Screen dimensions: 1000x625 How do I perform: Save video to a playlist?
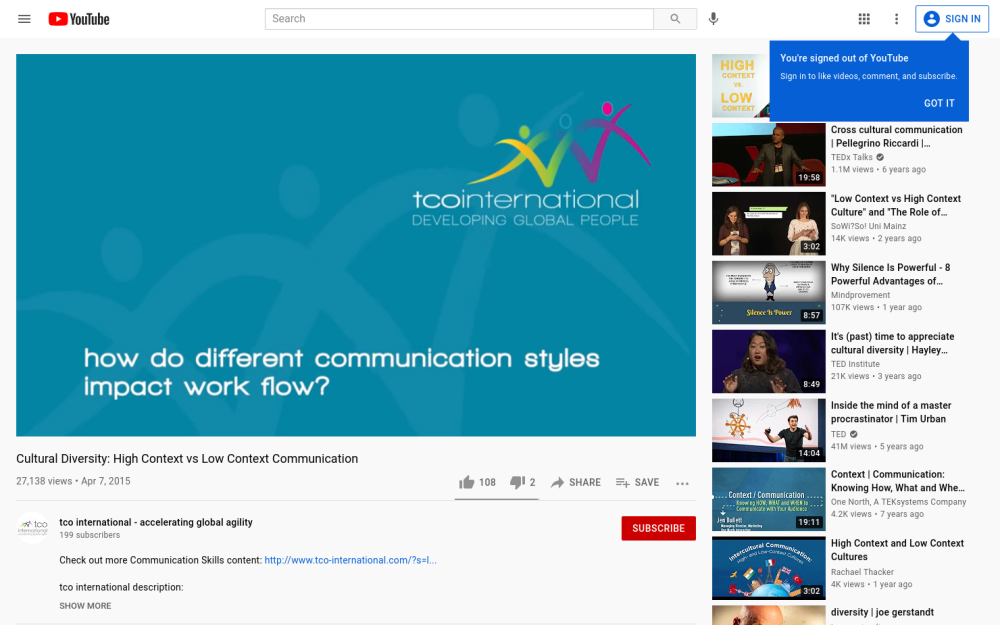pos(637,482)
